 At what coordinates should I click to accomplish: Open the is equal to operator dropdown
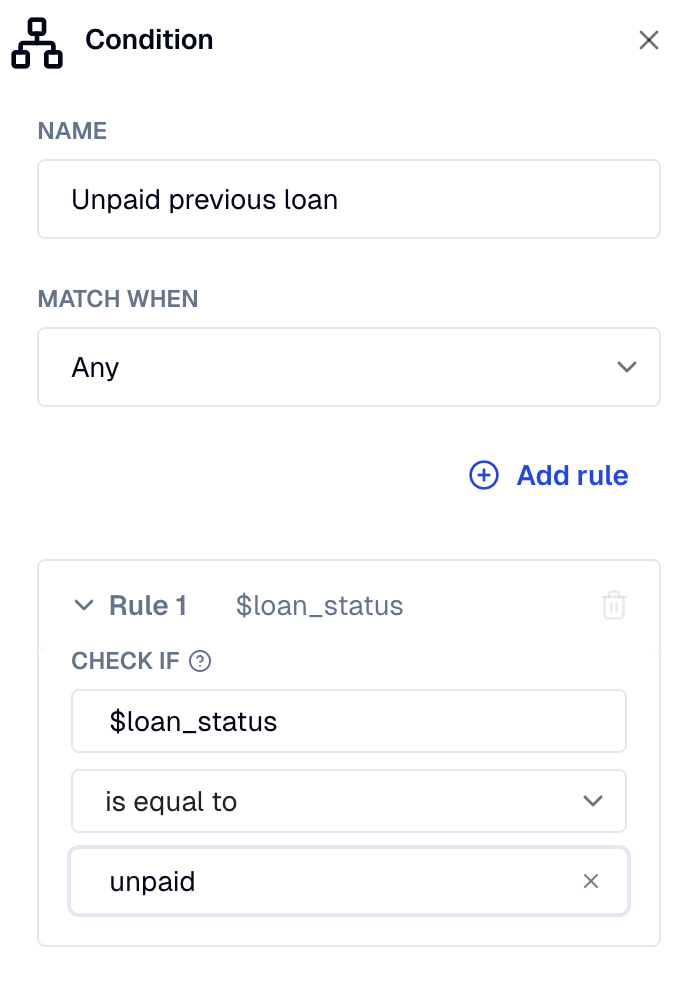tap(349, 801)
